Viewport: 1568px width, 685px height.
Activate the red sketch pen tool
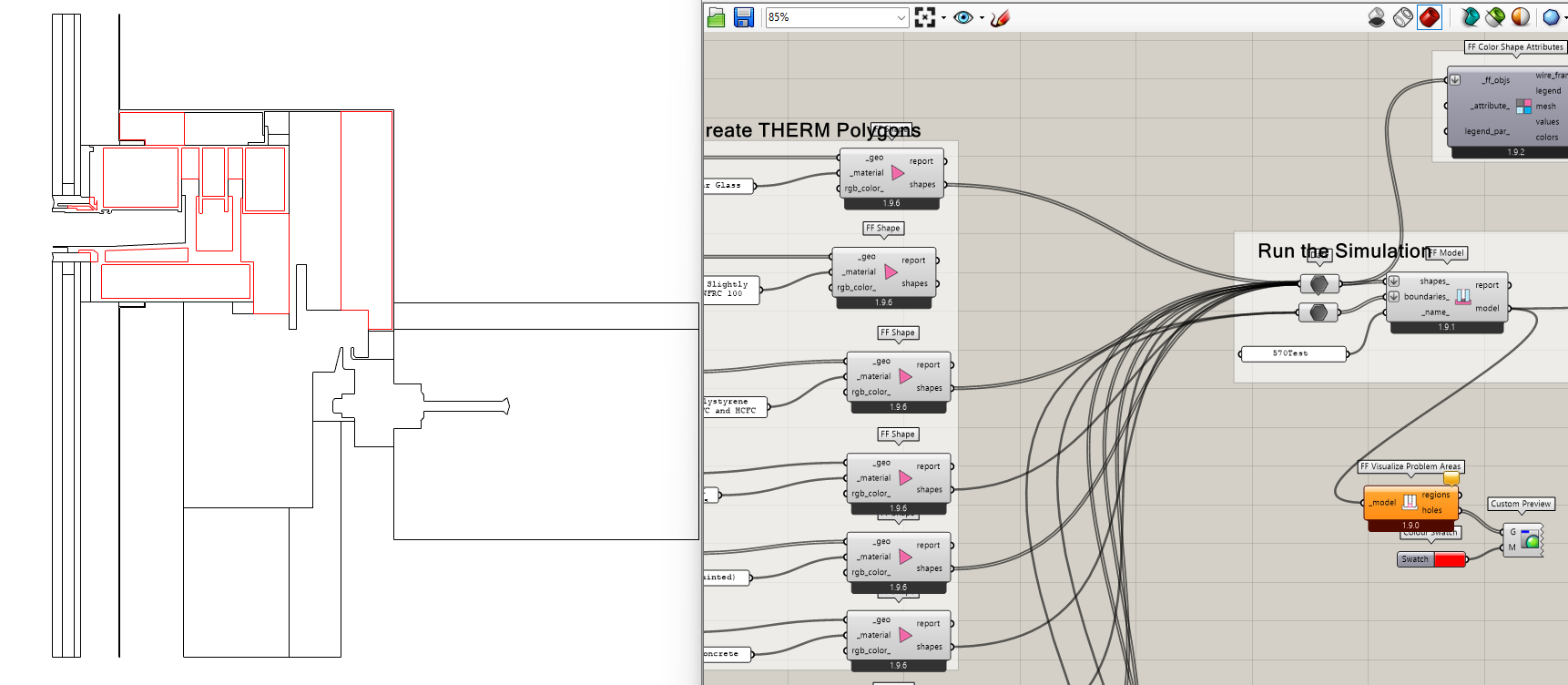point(1001,17)
